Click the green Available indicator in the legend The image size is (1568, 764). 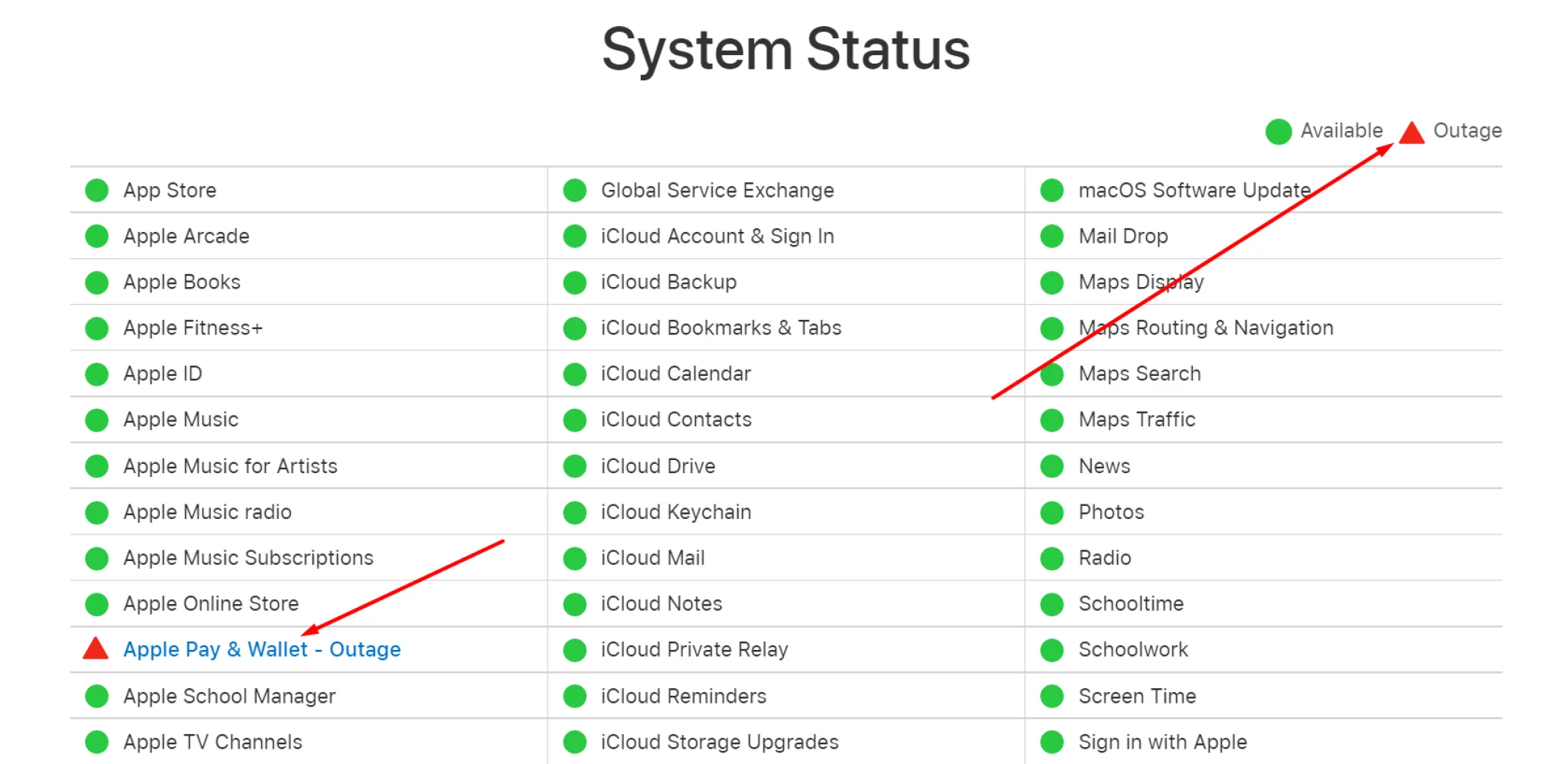1279,131
